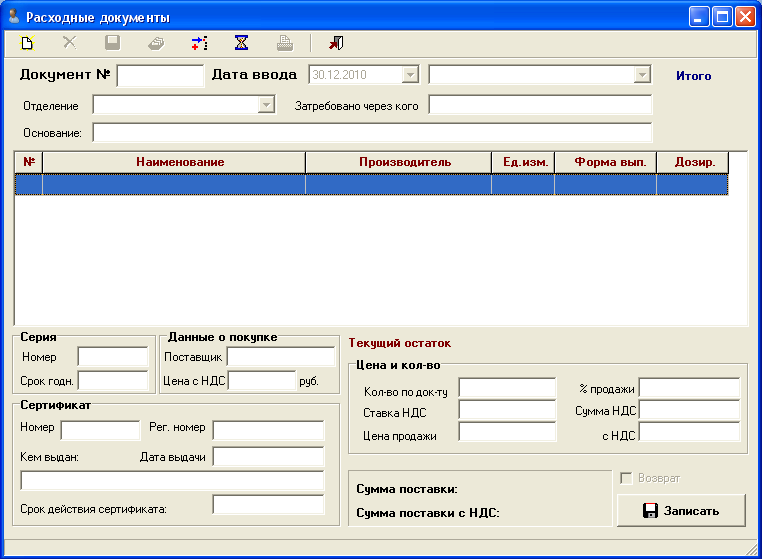The height and width of the screenshot is (559, 762).
Task: Click the Документ № input field
Action: [160, 76]
